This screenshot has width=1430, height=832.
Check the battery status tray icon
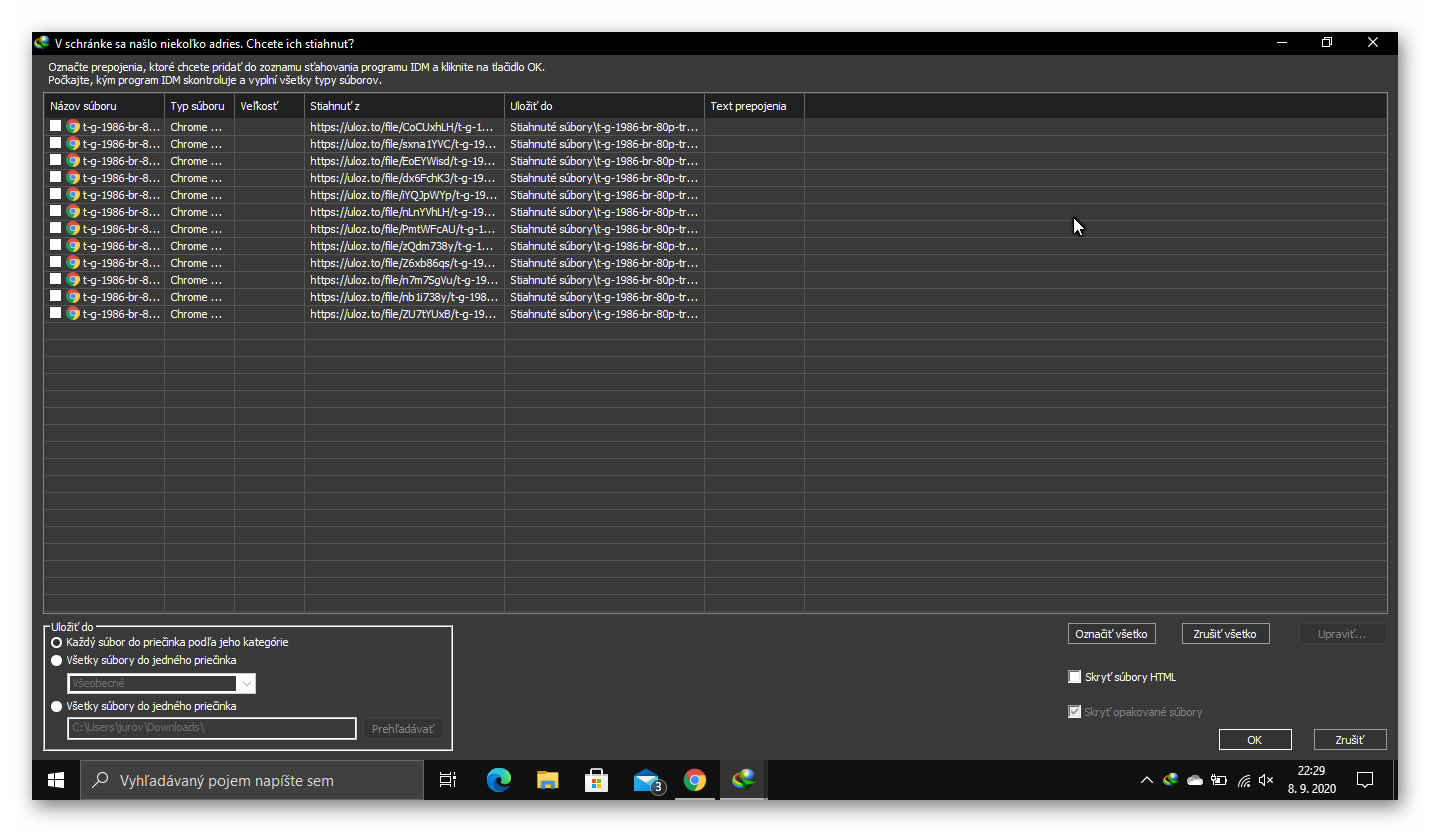(1218, 780)
